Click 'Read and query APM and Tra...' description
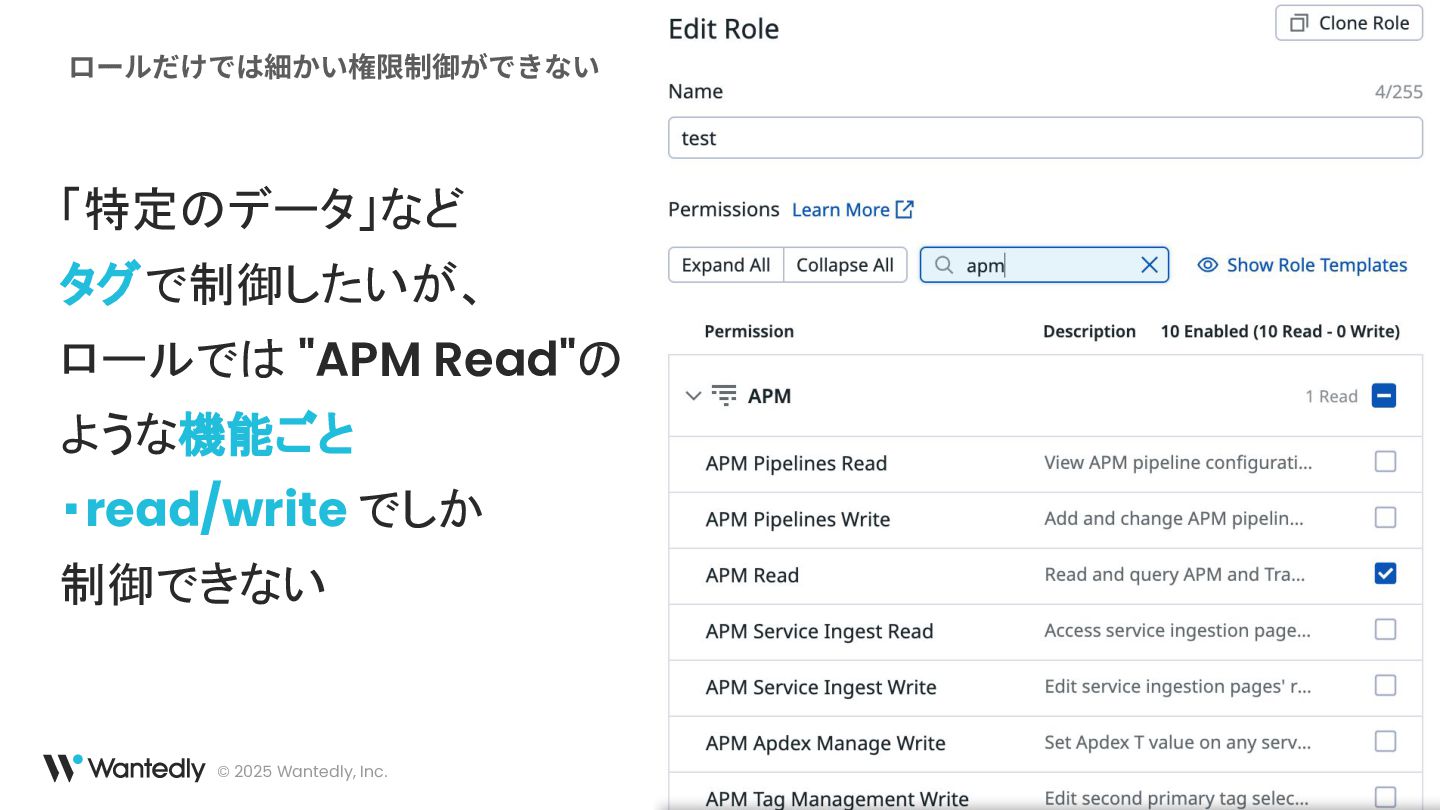Image resolution: width=1440 pixels, height=810 pixels. tap(1175, 574)
